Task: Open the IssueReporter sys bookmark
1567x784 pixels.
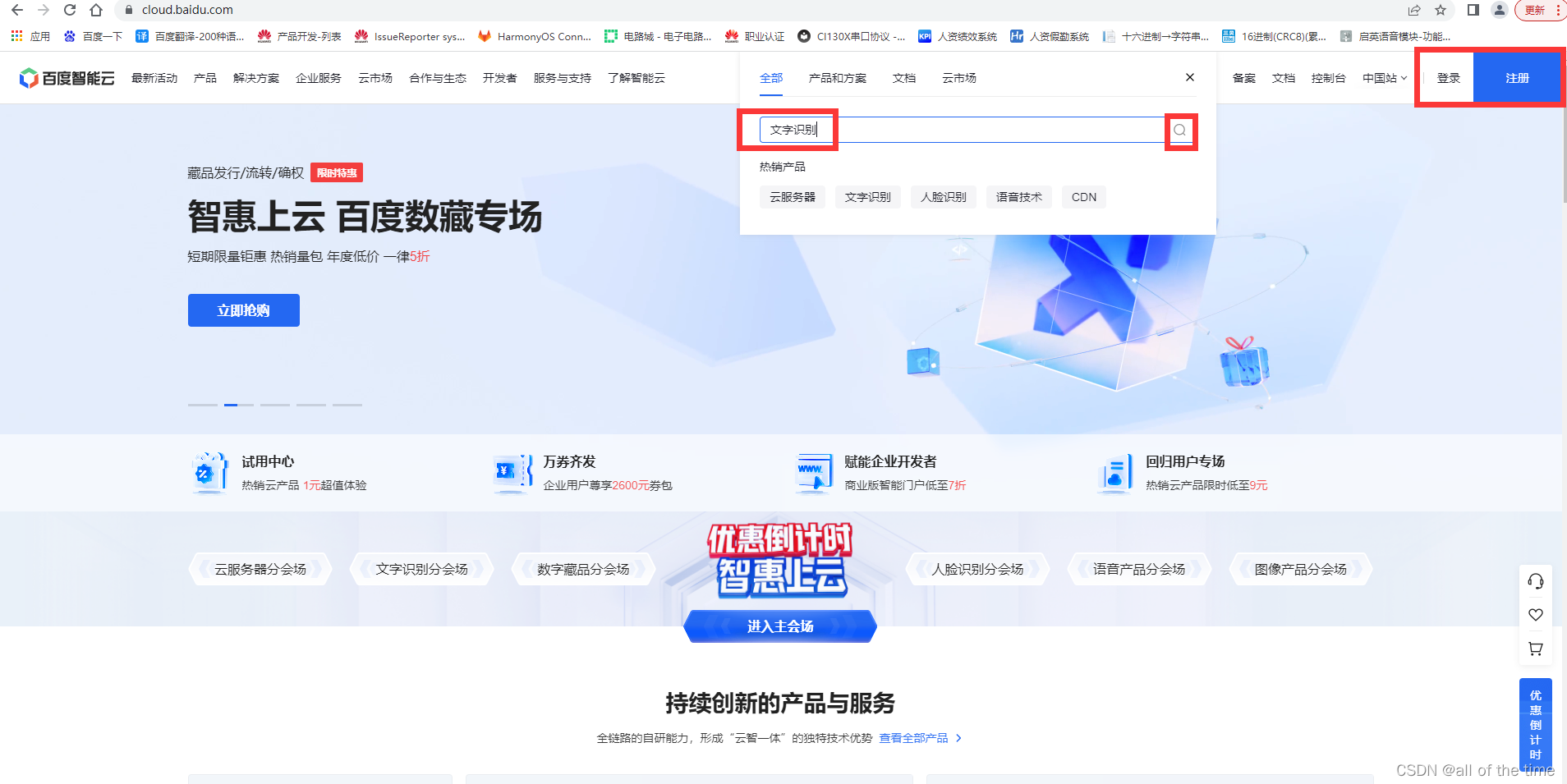Action: tap(410, 36)
